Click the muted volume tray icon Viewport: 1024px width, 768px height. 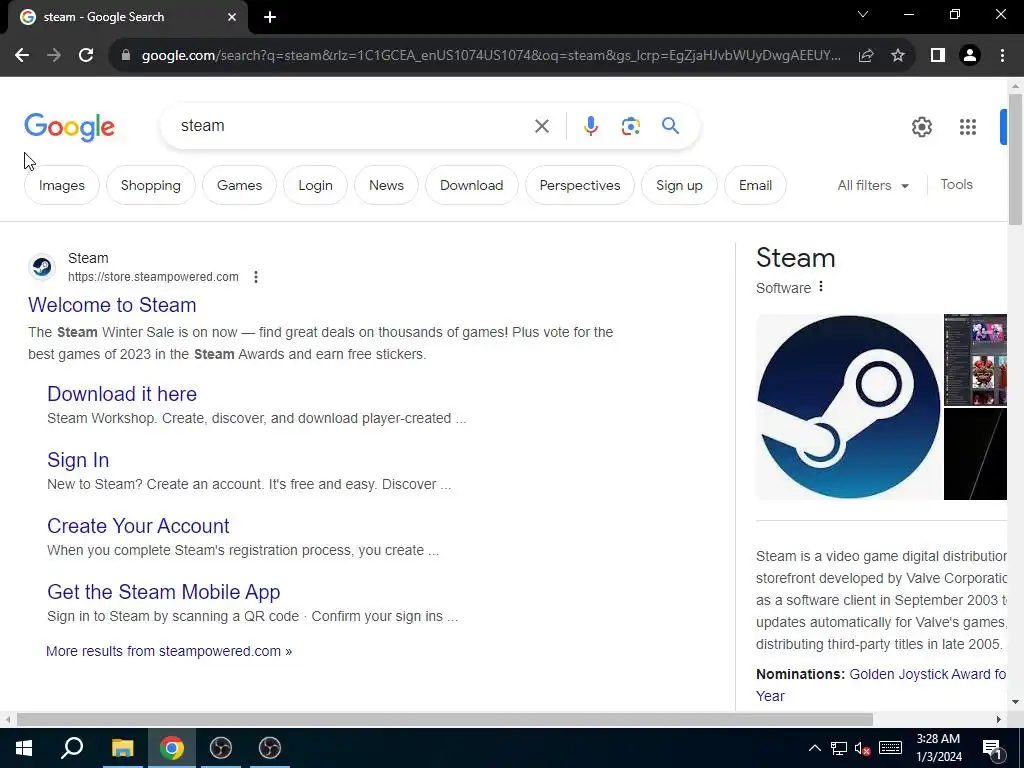(862, 748)
